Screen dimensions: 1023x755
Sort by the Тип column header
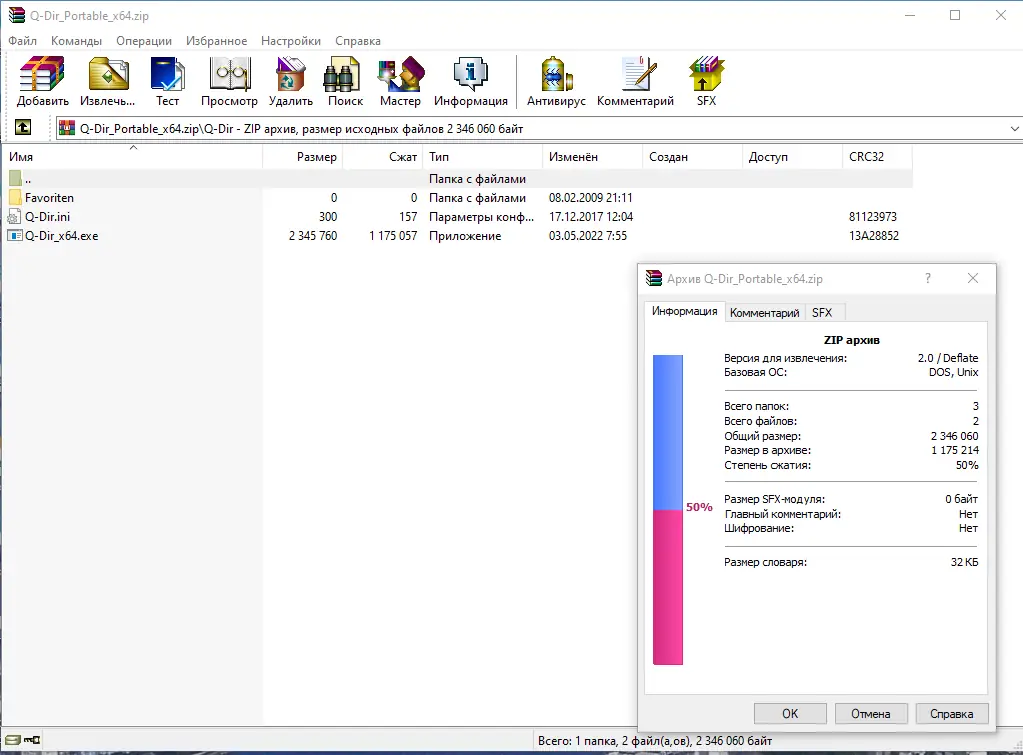483,157
